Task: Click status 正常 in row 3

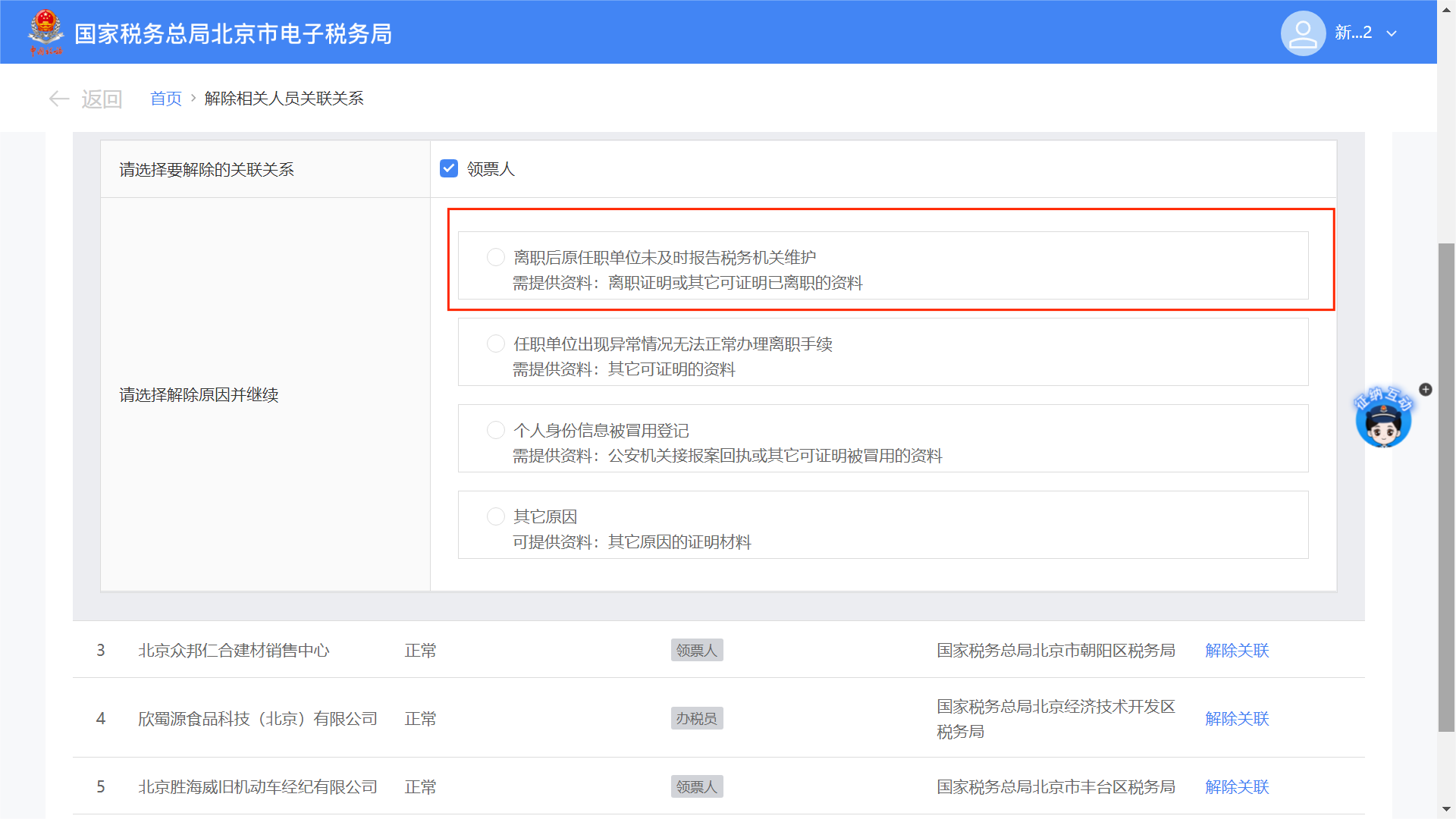Action: [420, 650]
